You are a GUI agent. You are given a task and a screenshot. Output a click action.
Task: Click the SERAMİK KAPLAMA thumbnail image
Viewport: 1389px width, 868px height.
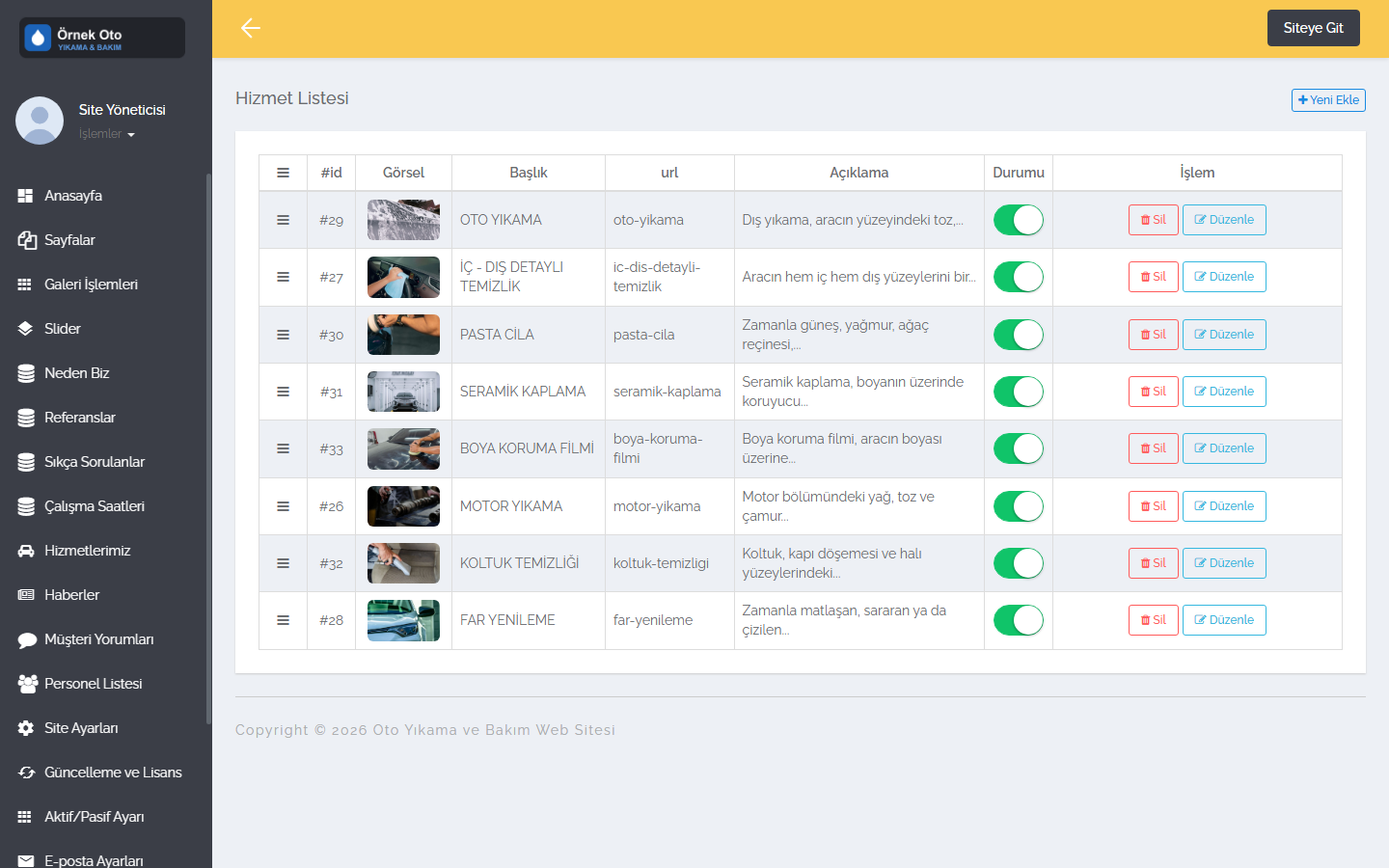[x=403, y=392]
